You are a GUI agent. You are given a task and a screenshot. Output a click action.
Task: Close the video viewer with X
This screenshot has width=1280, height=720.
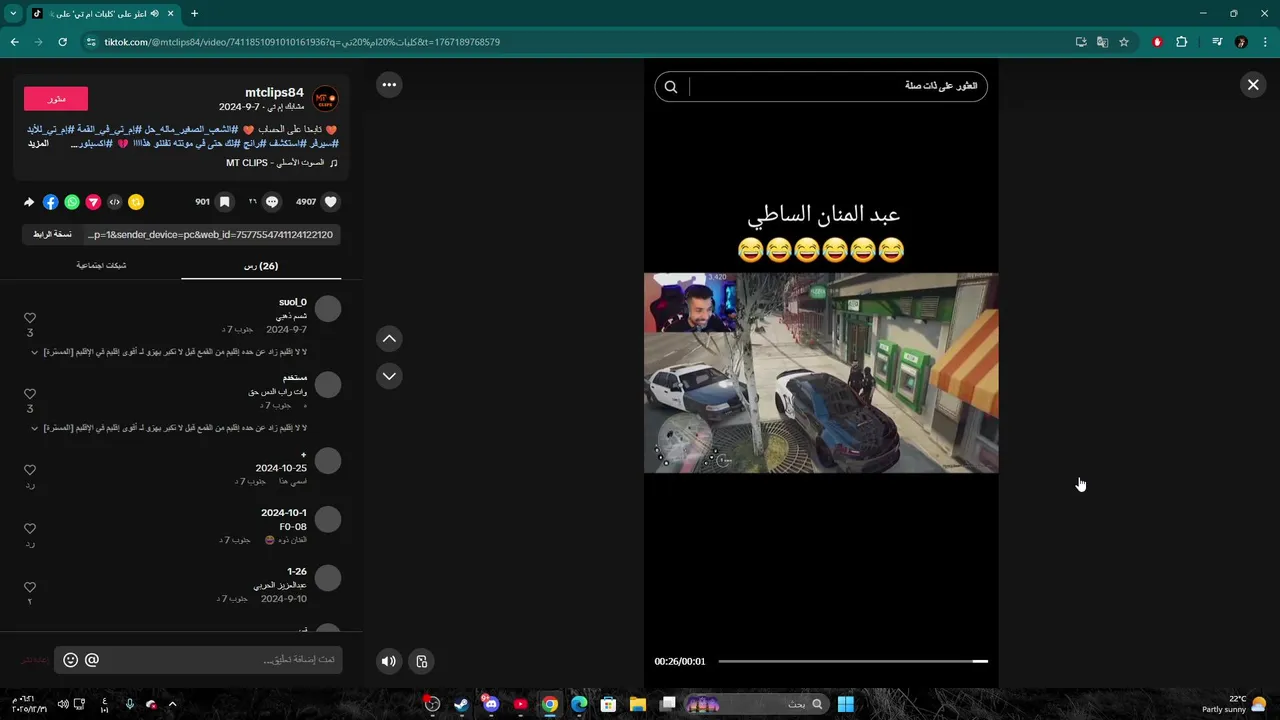pyautogui.click(x=1253, y=85)
